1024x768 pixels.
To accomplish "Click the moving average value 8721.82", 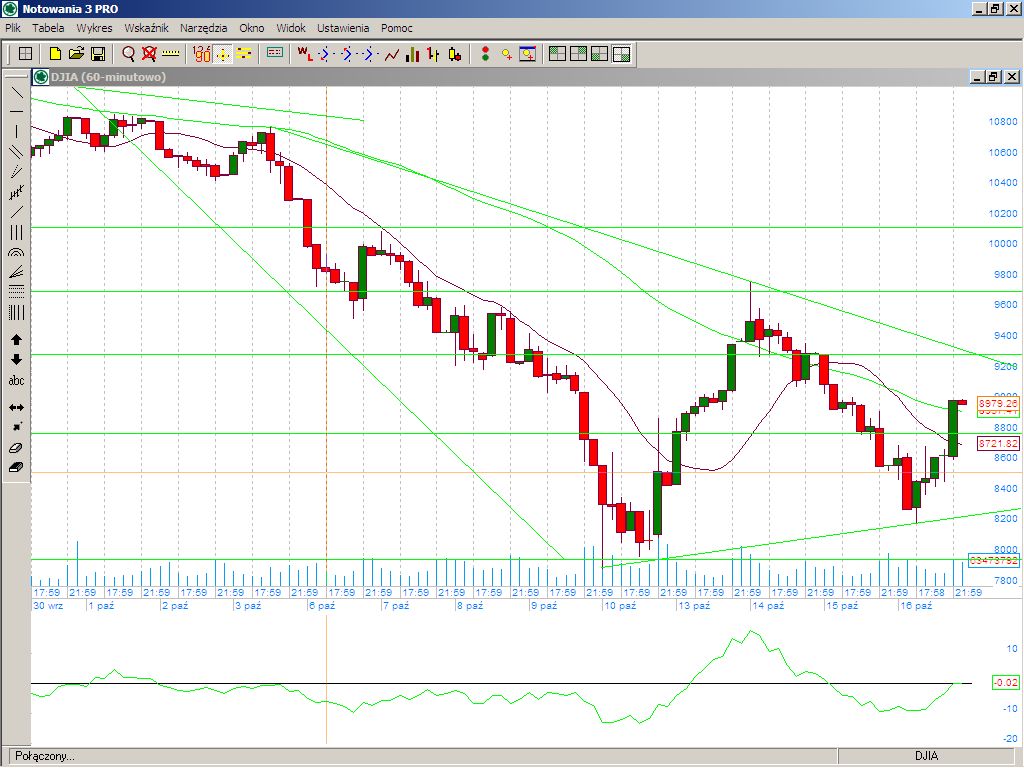I will (x=998, y=443).
